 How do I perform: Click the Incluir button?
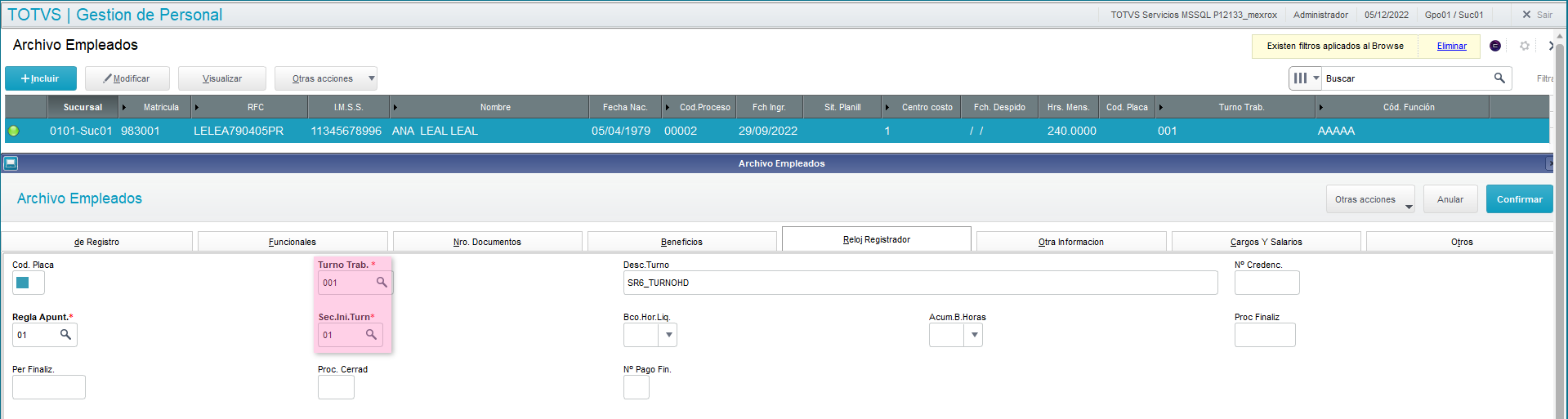(x=41, y=78)
